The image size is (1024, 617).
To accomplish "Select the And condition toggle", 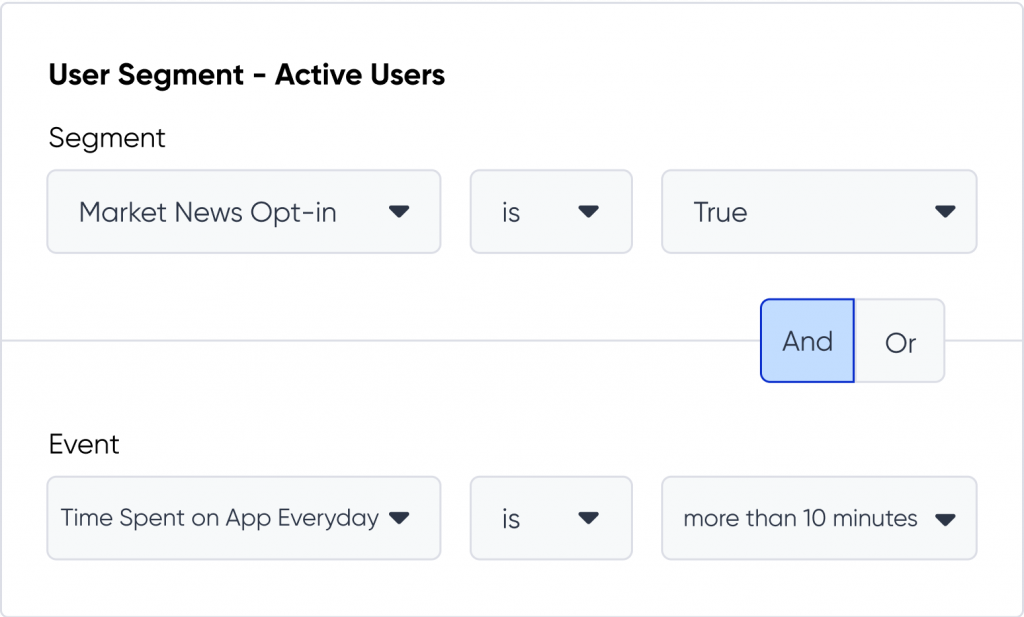I will (807, 341).
